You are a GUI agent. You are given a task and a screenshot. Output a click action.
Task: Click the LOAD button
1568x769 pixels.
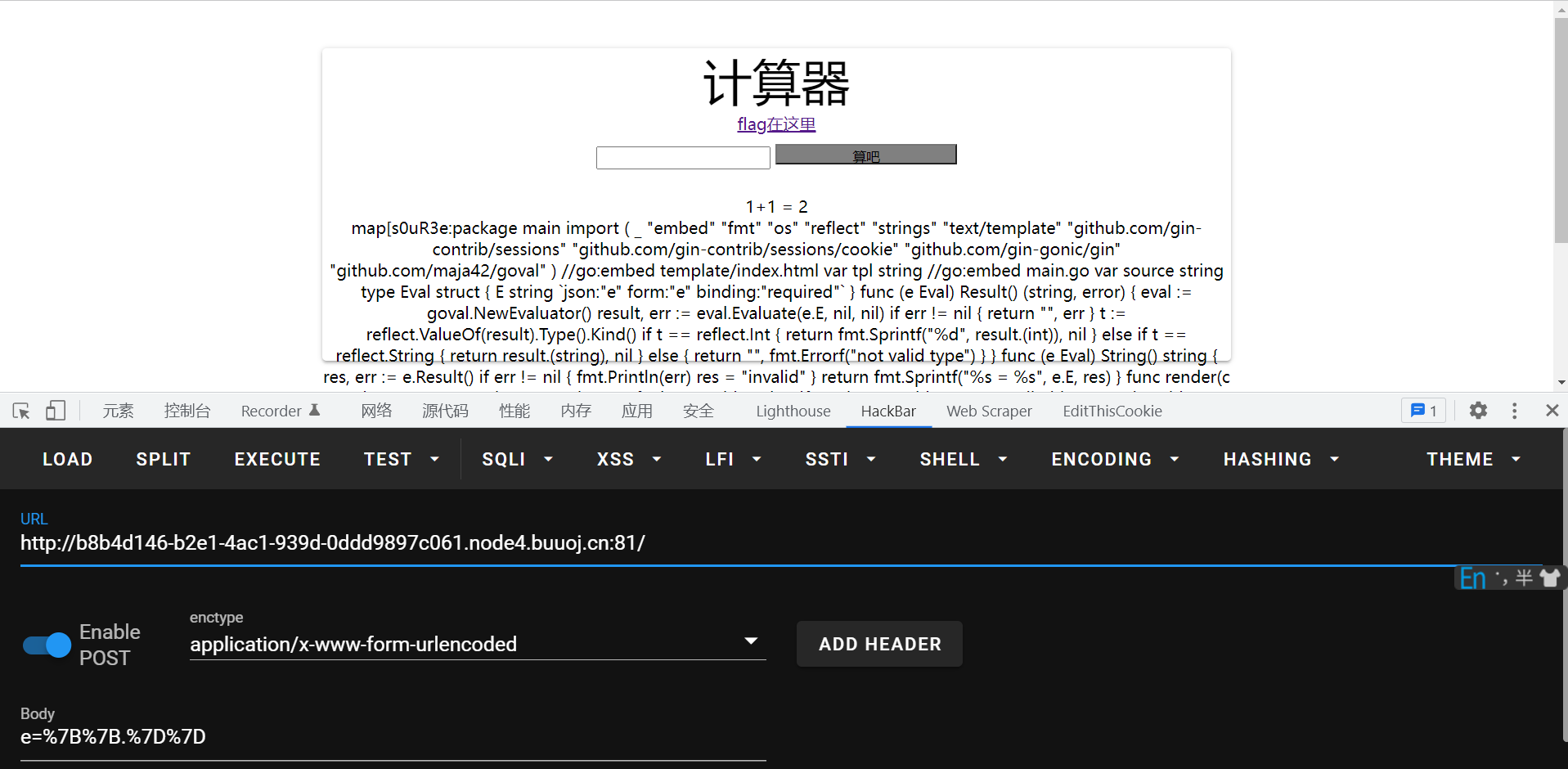click(x=68, y=460)
